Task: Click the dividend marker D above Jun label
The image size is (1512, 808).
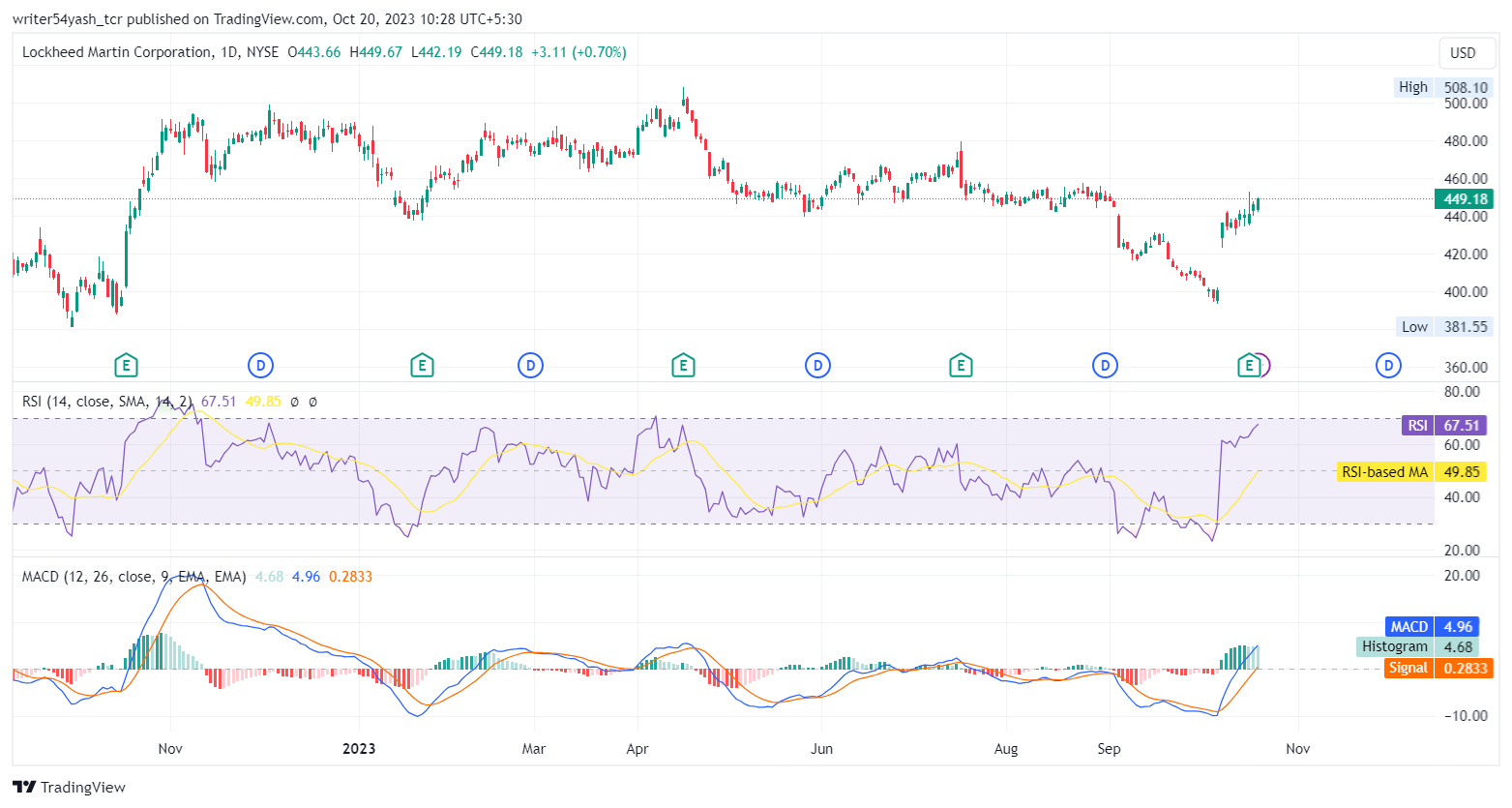Action: [x=818, y=366]
